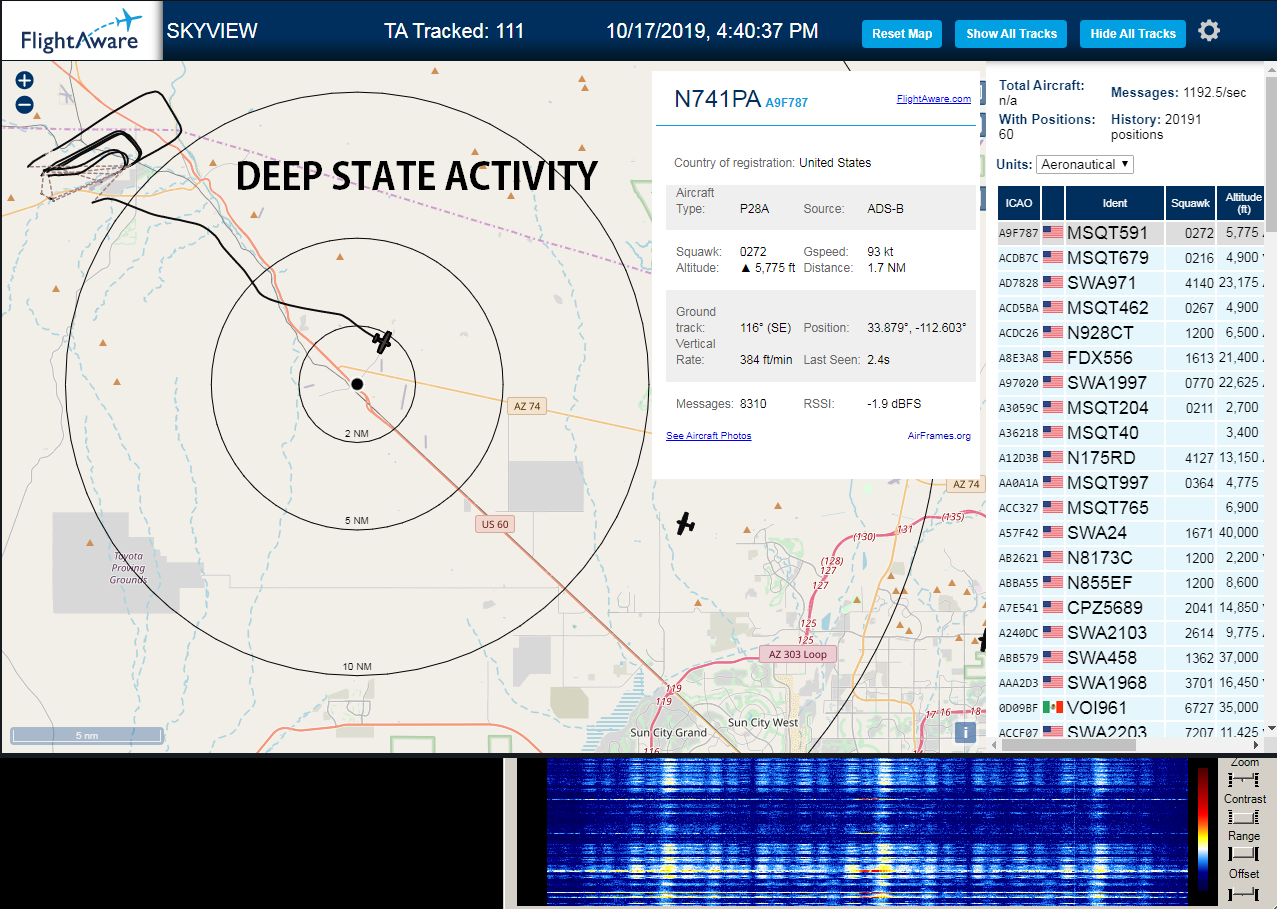Click the US flag in N175RD row
This screenshot has height=909, width=1277.
pyautogui.click(x=1053, y=457)
